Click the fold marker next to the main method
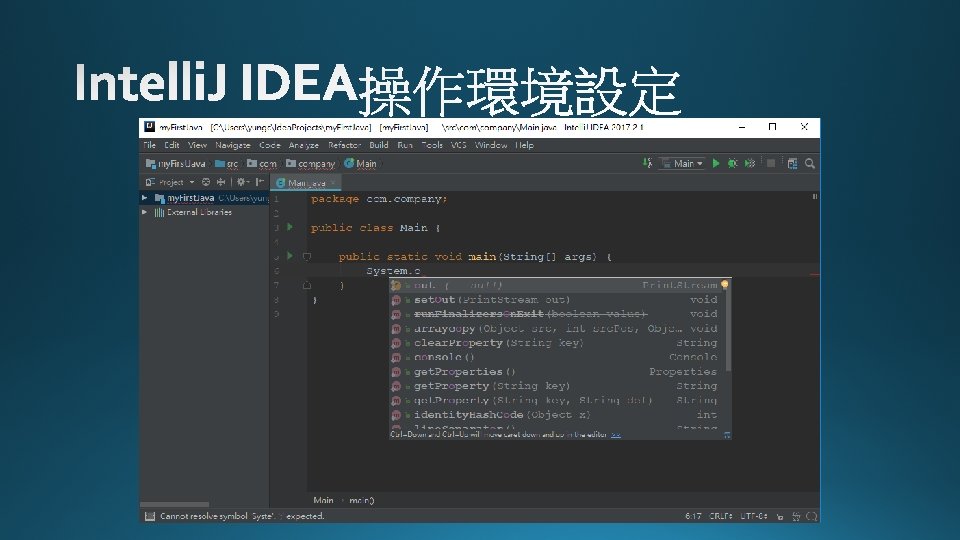960x540 pixels. tap(307, 257)
